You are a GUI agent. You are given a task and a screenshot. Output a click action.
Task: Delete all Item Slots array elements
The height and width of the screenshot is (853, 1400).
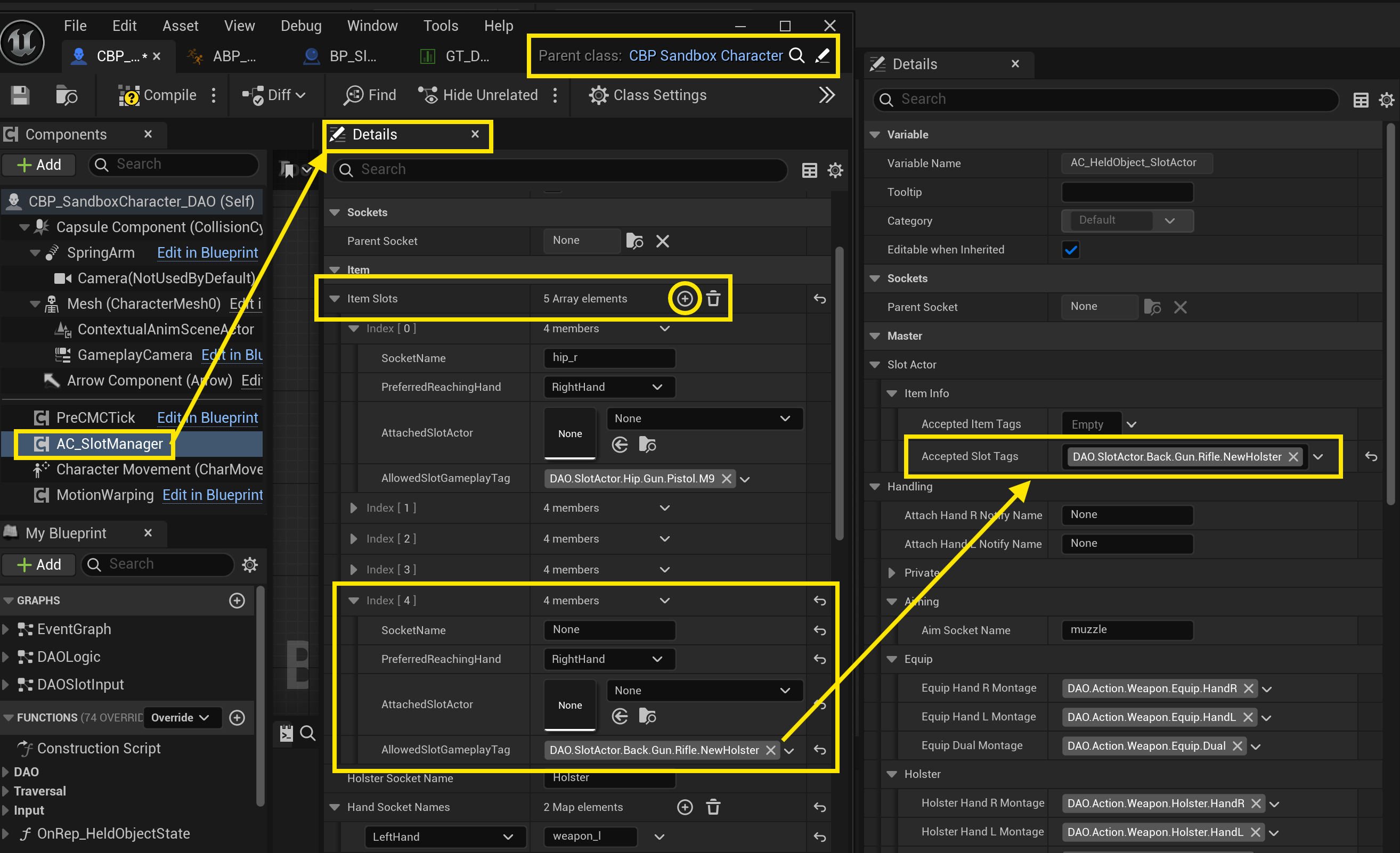(714, 298)
